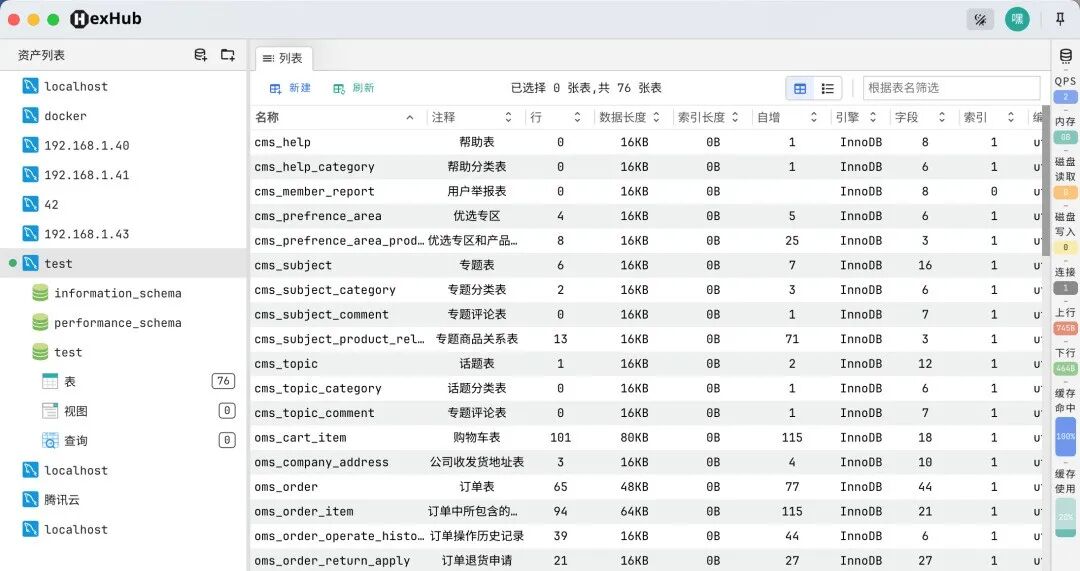Select the 192.168.1.43 connection
The image size is (1080, 571).
pos(123,233)
